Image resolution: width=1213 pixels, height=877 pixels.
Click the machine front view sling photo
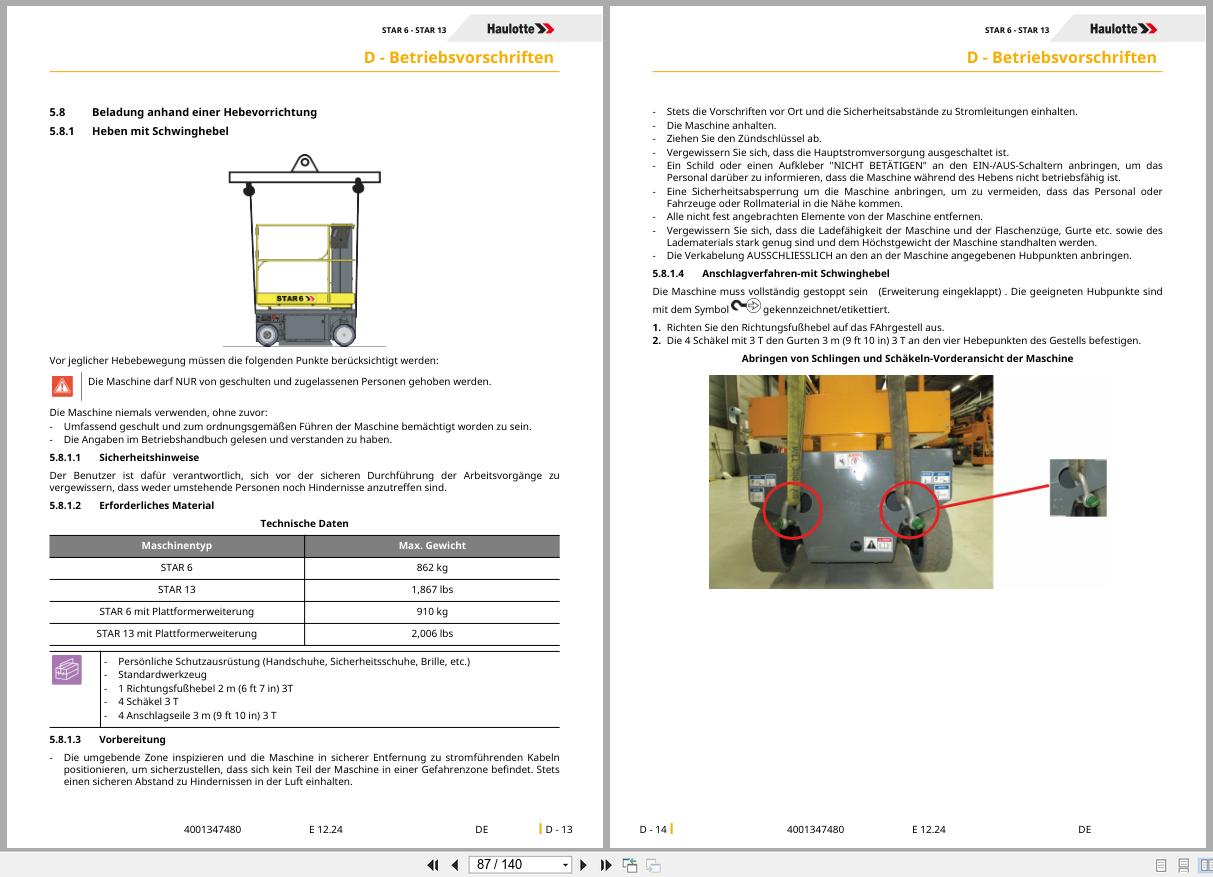[x=851, y=481]
